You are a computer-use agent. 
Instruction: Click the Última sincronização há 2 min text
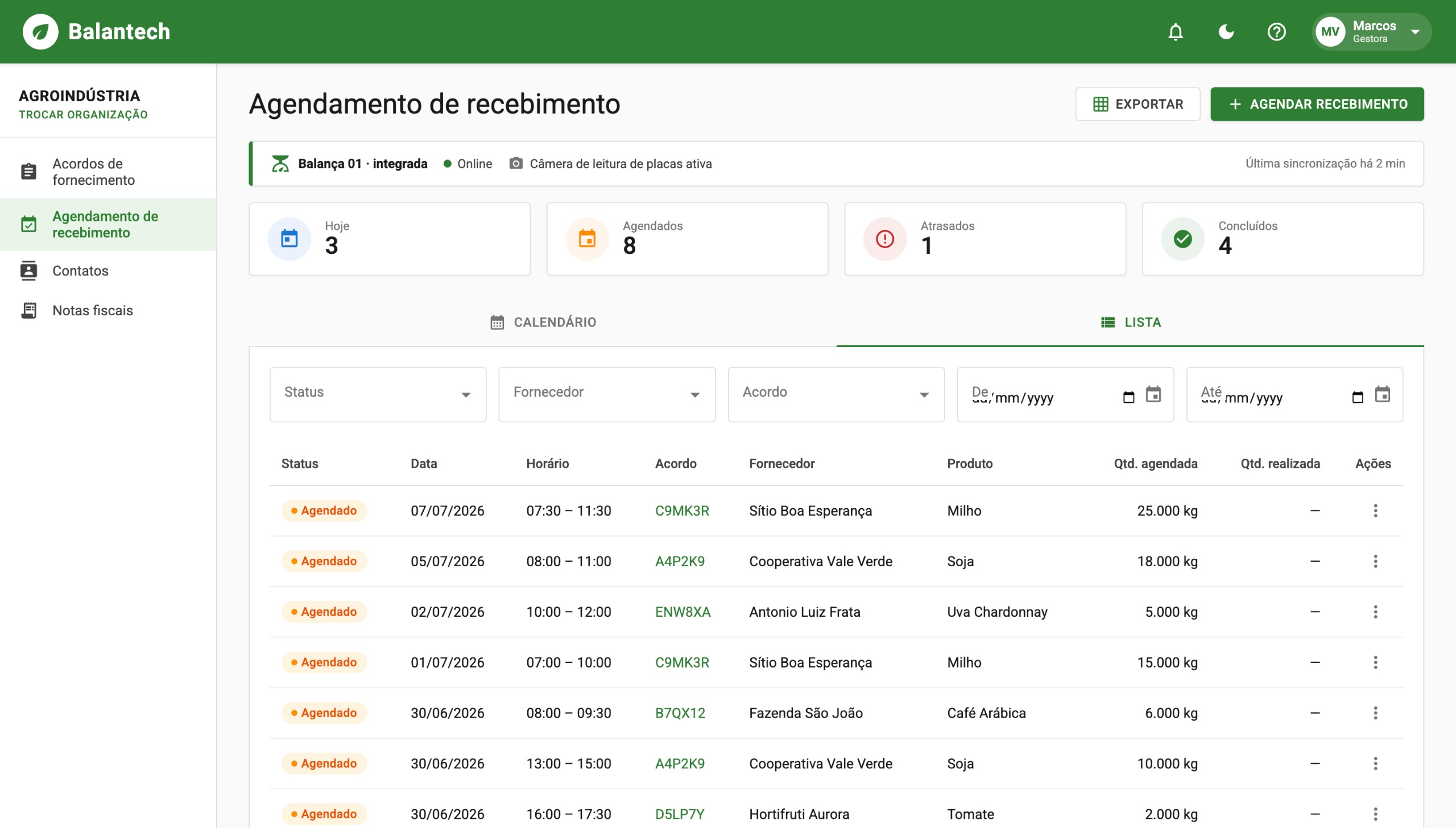pyautogui.click(x=1325, y=163)
